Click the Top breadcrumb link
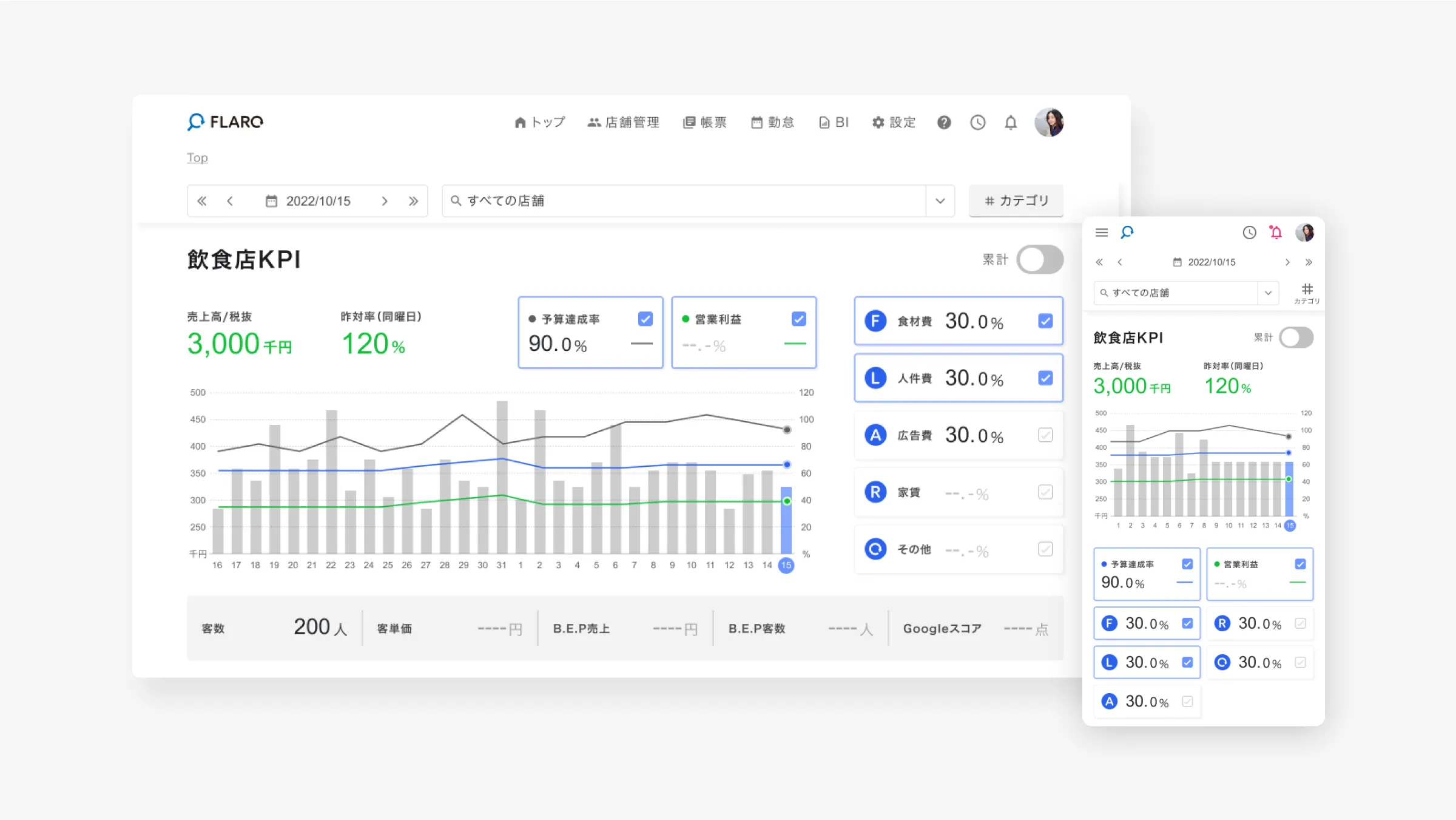1456x820 pixels. (197, 157)
